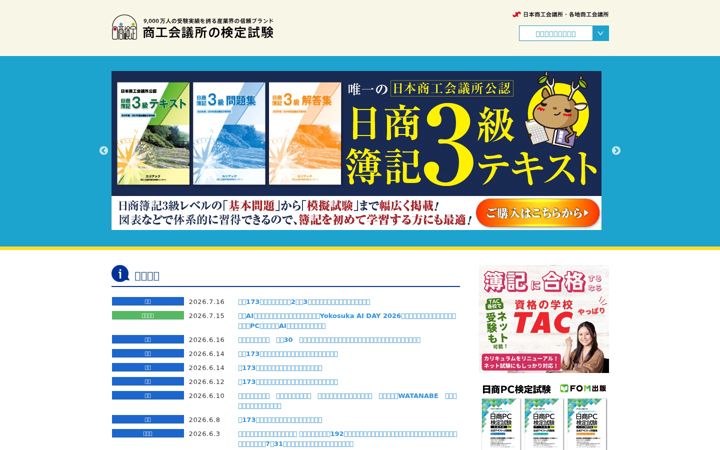Click the 日商PC検定試験 heading text
Screen dimensions: 720x450
516,389
